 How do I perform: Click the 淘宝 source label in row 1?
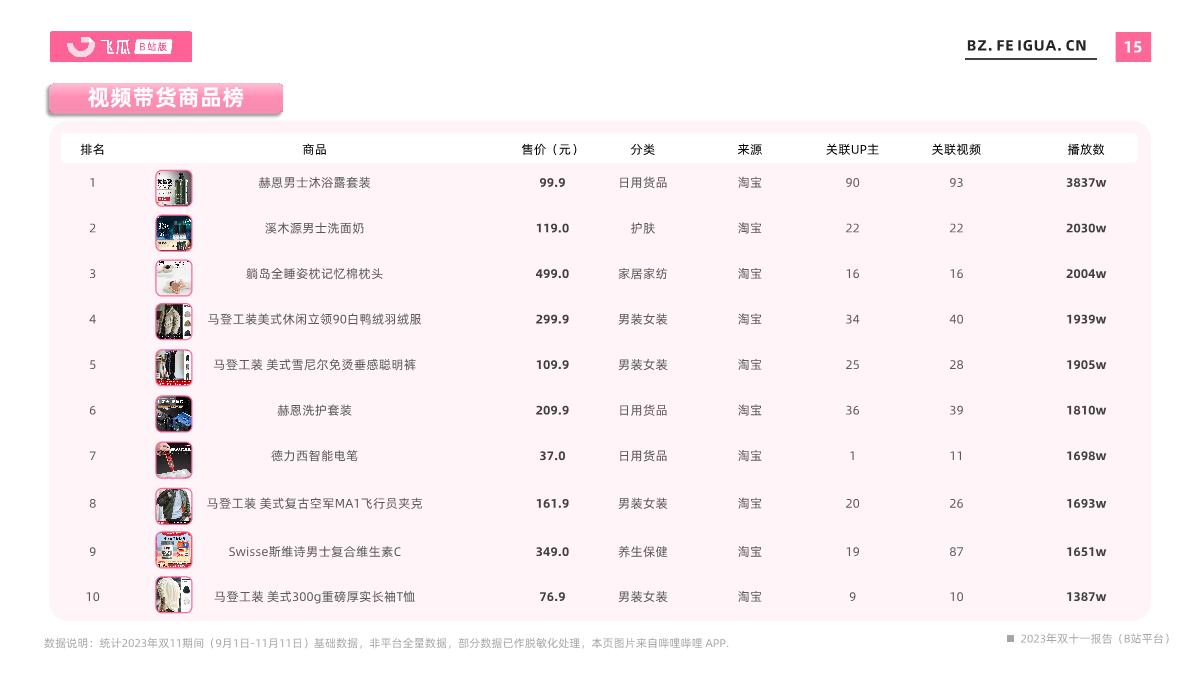pos(750,183)
